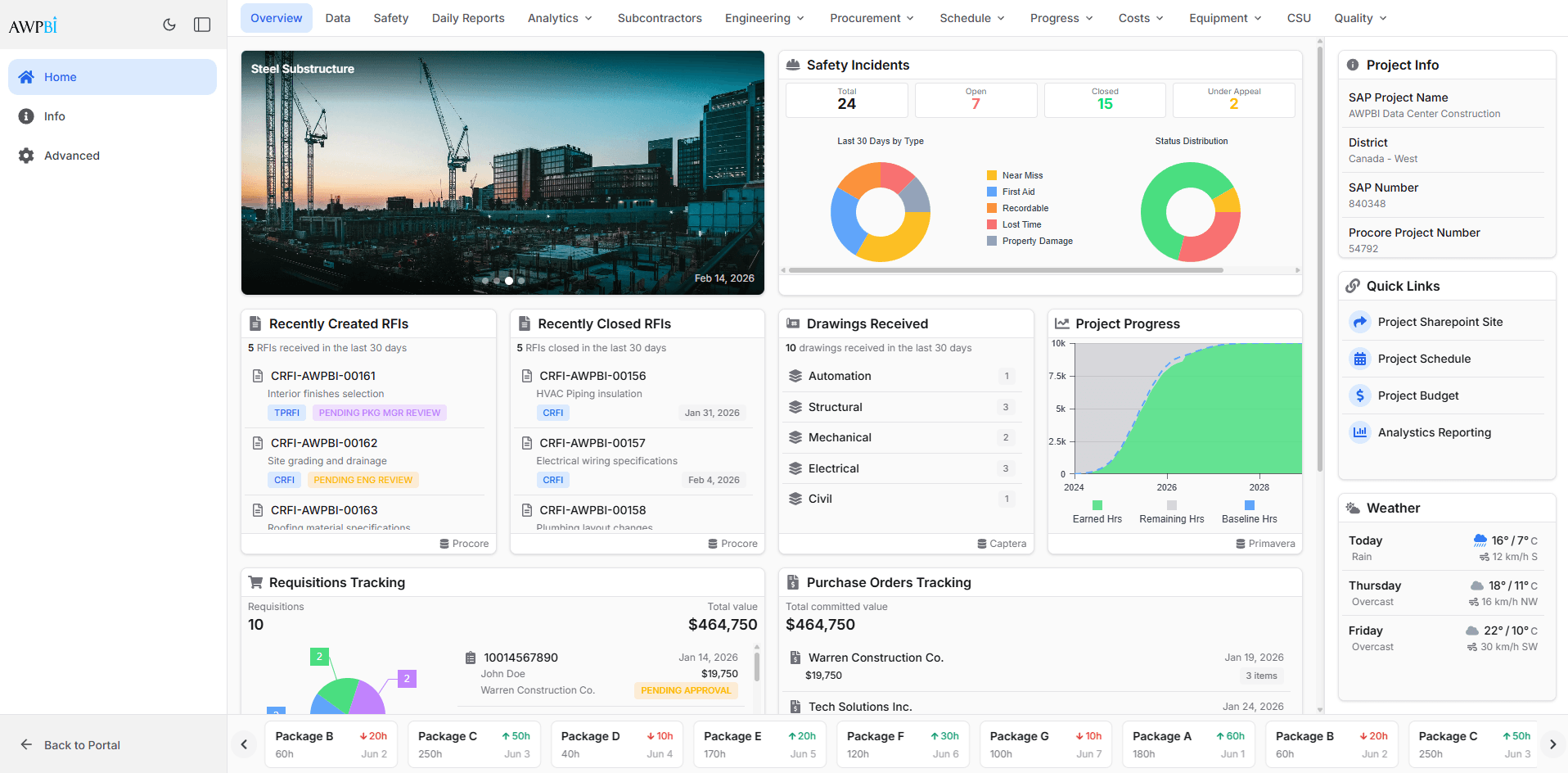Click the Steel Substructure carousel image
The image size is (1568, 773).
coord(502,173)
